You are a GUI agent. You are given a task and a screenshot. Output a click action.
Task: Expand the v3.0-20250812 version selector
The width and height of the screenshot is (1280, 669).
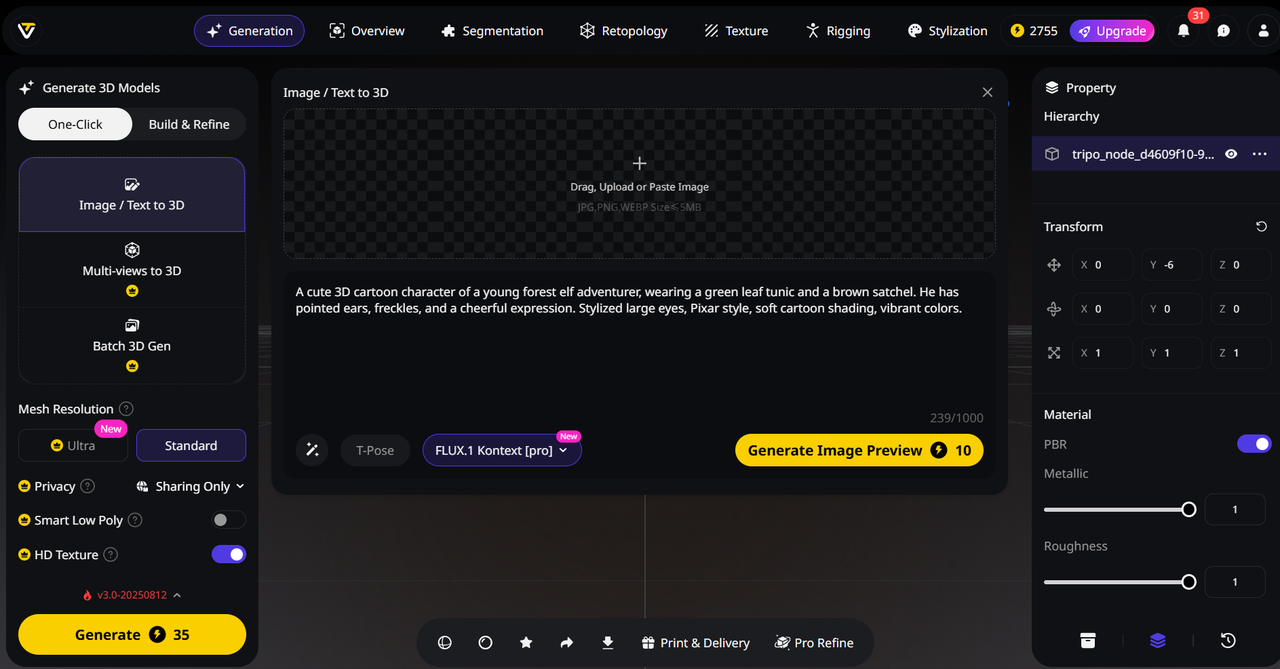pos(132,595)
